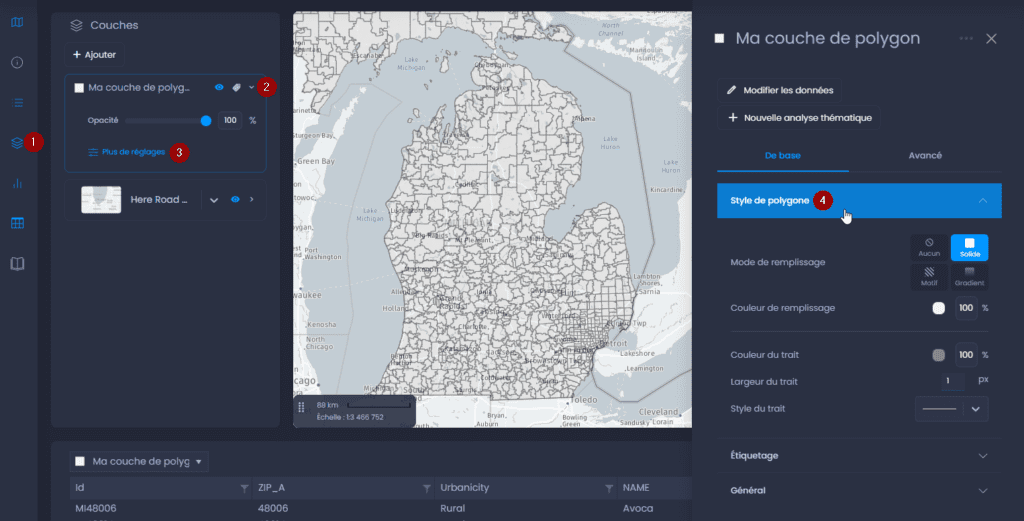This screenshot has width=1024, height=521.
Task: Click cell MI48006
Action: click(96, 509)
